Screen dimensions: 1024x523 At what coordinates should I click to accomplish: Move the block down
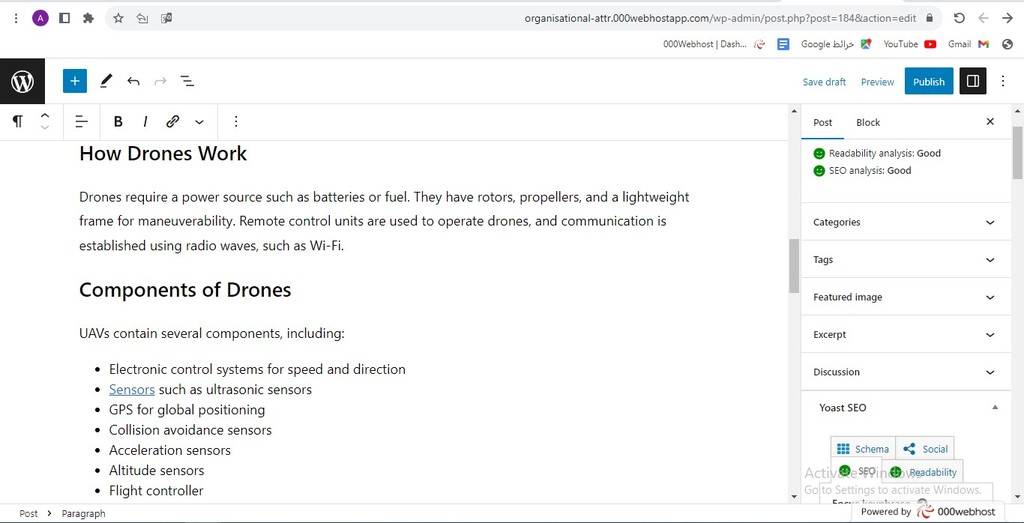click(x=44, y=127)
